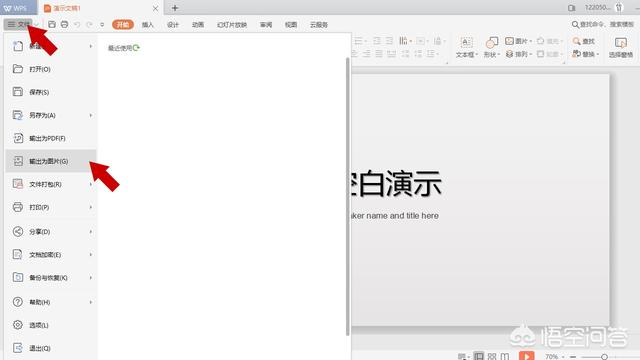
Task: Switch to normal view icon in status bar
Action: (x=478, y=356)
